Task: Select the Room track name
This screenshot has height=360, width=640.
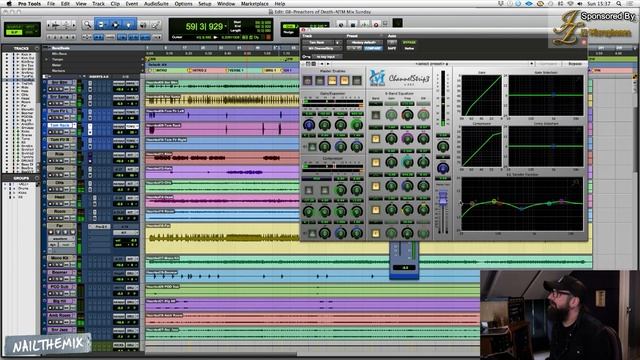Action: coord(61,211)
